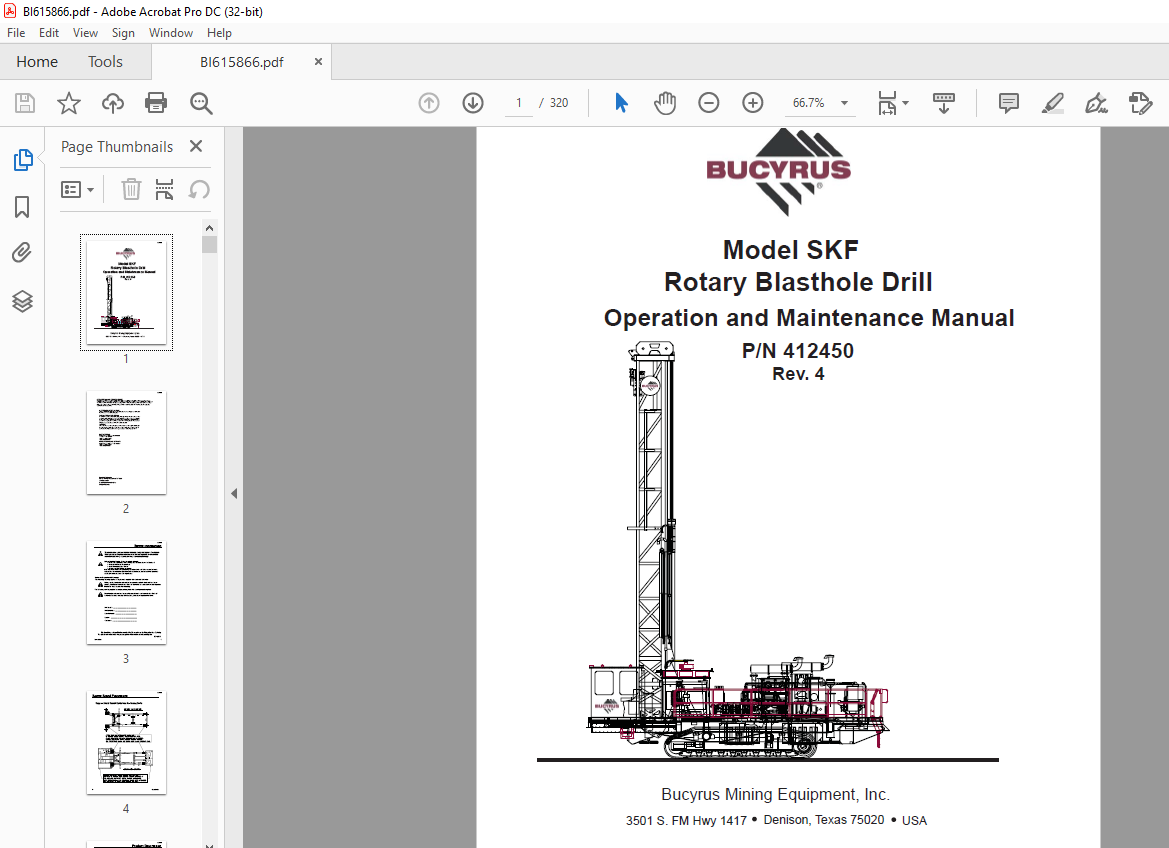This screenshot has height=848, width=1169.
Task: Switch to the Tools tab
Action: [x=105, y=62]
